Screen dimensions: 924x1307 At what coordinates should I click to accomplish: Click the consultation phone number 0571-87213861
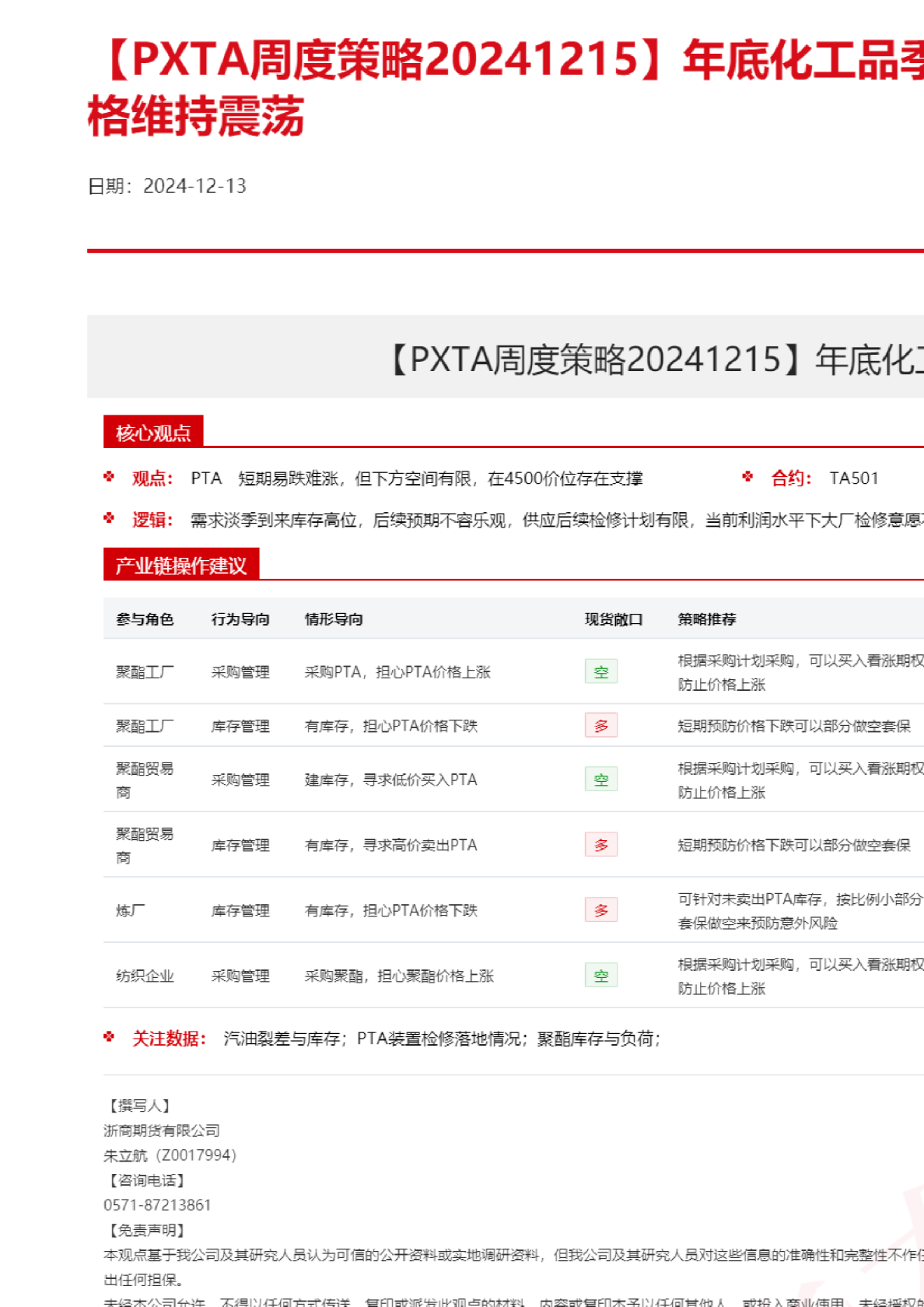coord(157,1205)
